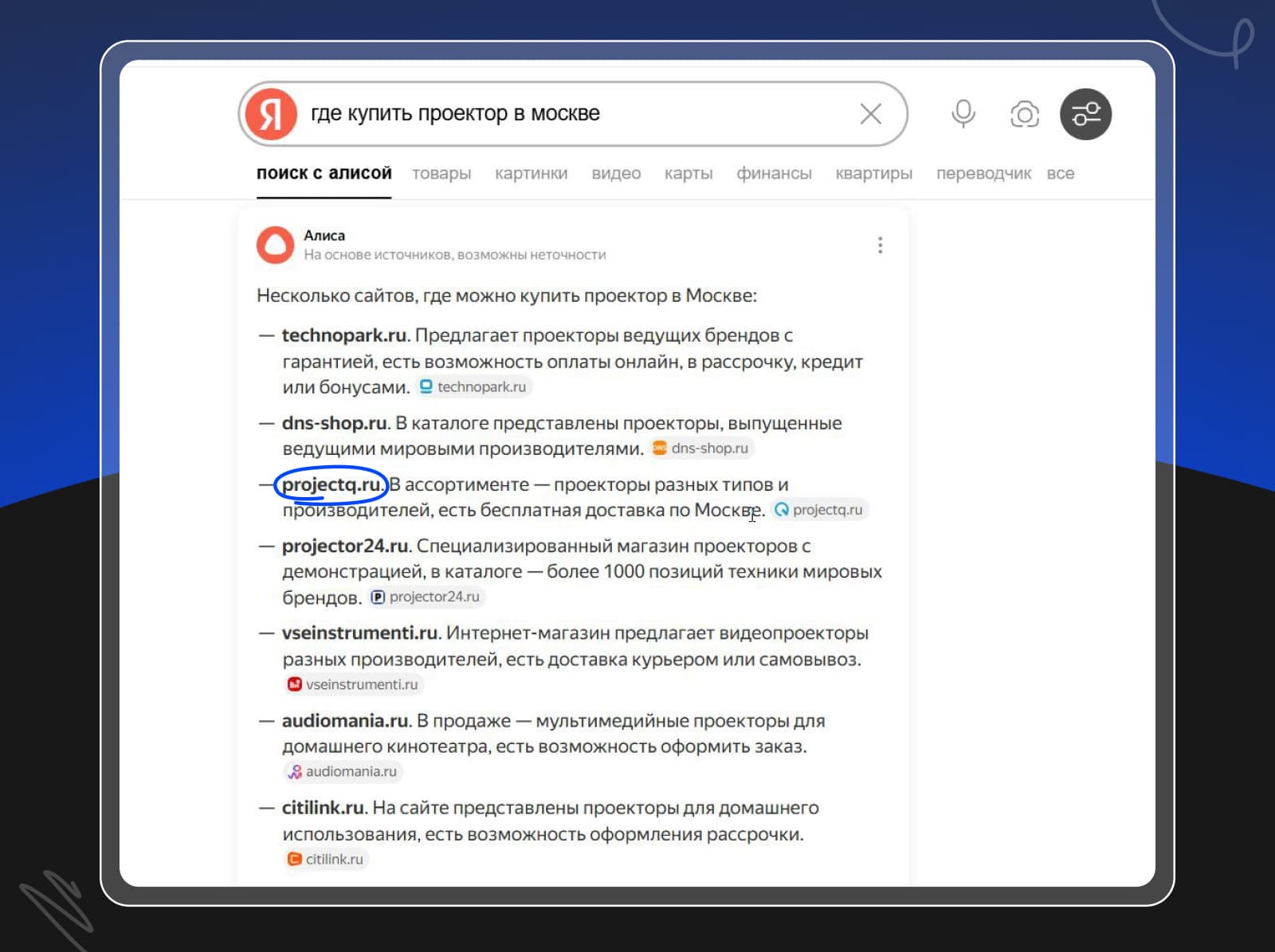Open the three-dot menu for Alisa answer

(880, 245)
